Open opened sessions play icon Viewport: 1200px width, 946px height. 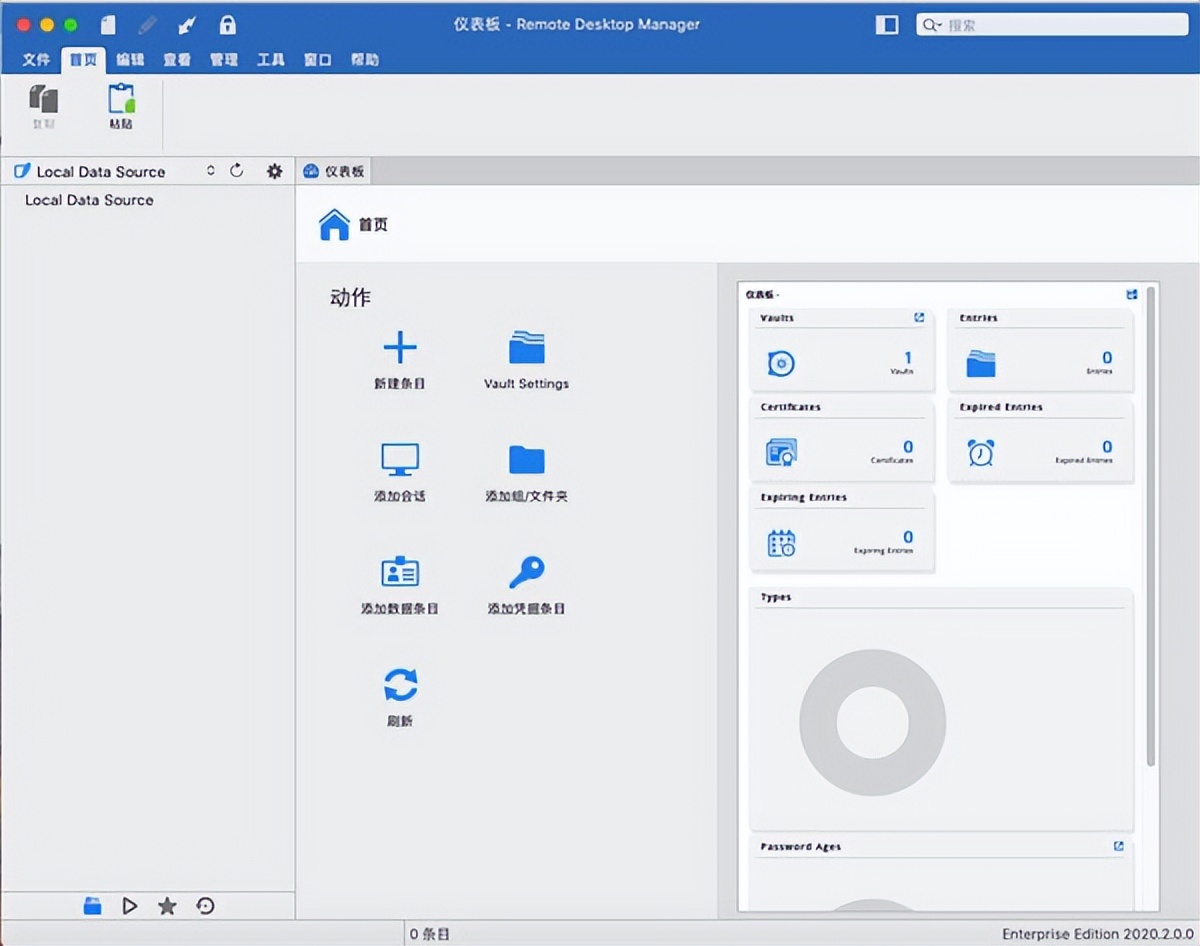tap(129, 906)
